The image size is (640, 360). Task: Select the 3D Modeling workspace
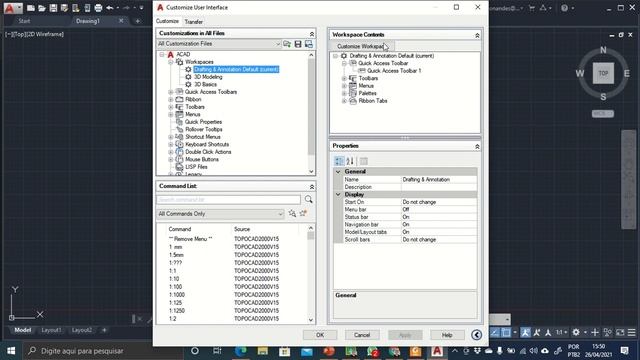pyautogui.click(x=208, y=77)
